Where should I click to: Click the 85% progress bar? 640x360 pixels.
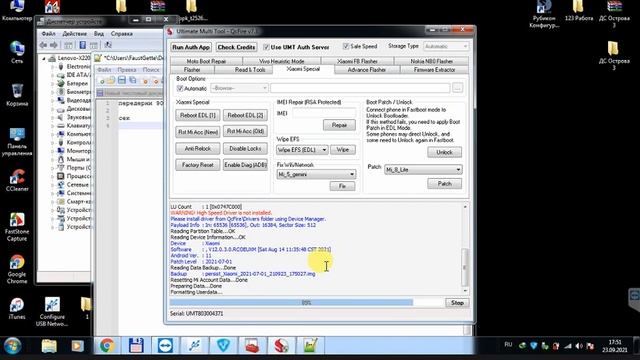point(306,303)
